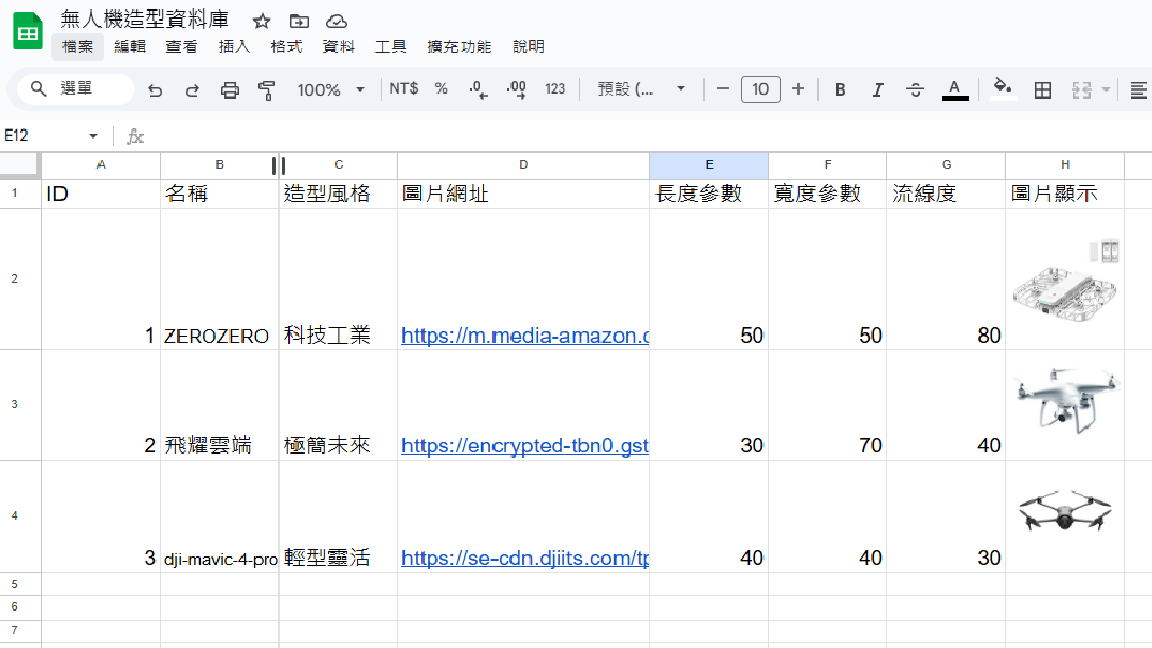Open the 說明 menu
1152x648 pixels.
click(529, 46)
